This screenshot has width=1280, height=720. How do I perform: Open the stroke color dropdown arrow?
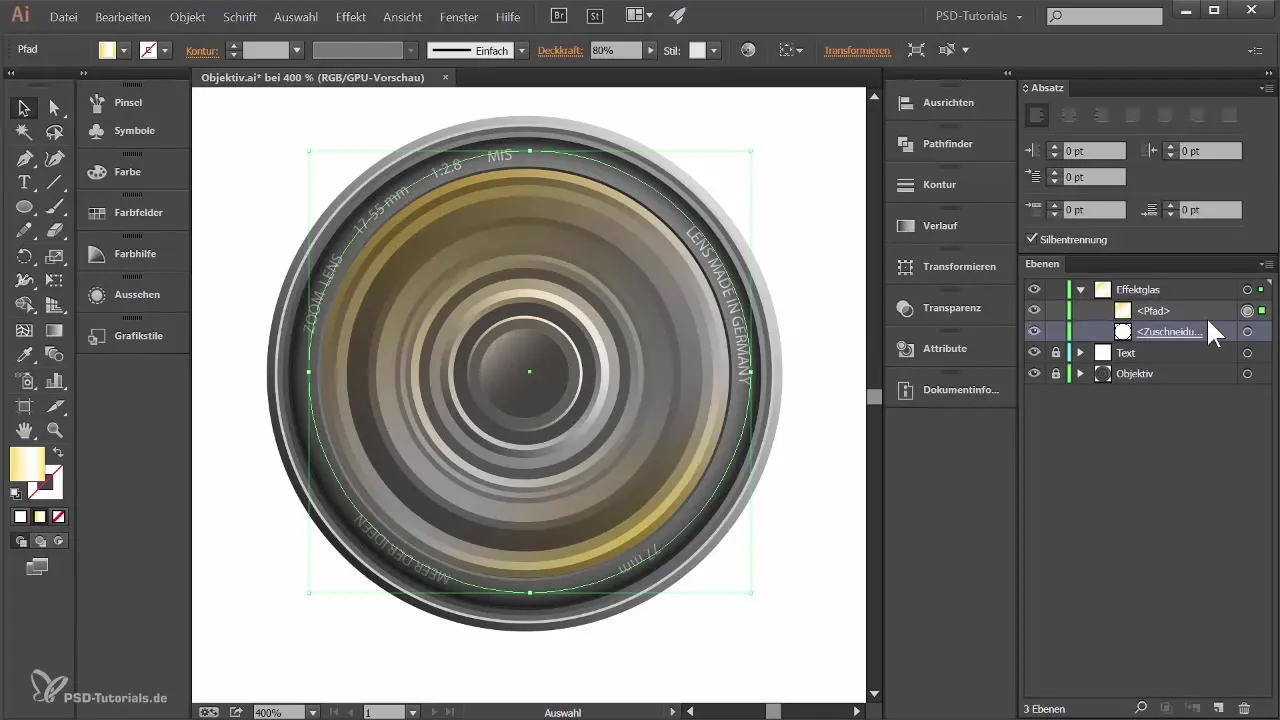coord(166,50)
